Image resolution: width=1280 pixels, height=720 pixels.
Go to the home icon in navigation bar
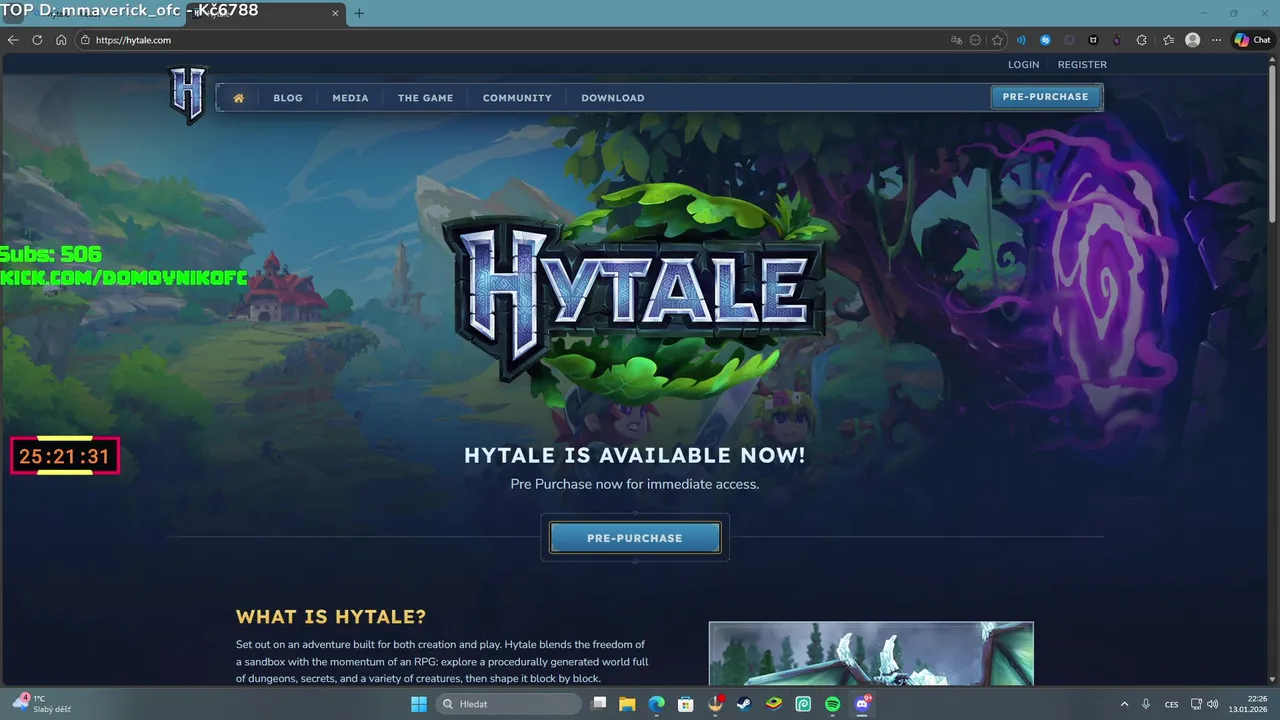[239, 98]
